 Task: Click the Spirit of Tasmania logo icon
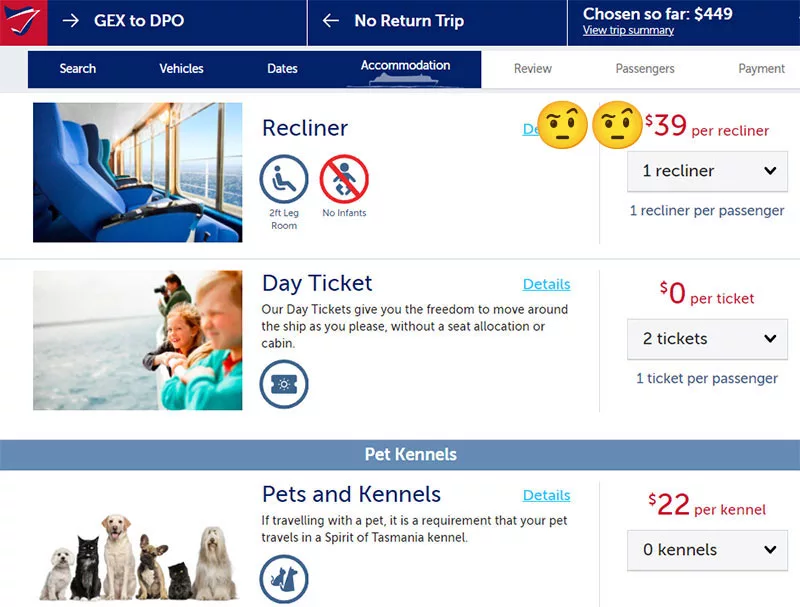pyautogui.click(x=23, y=21)
